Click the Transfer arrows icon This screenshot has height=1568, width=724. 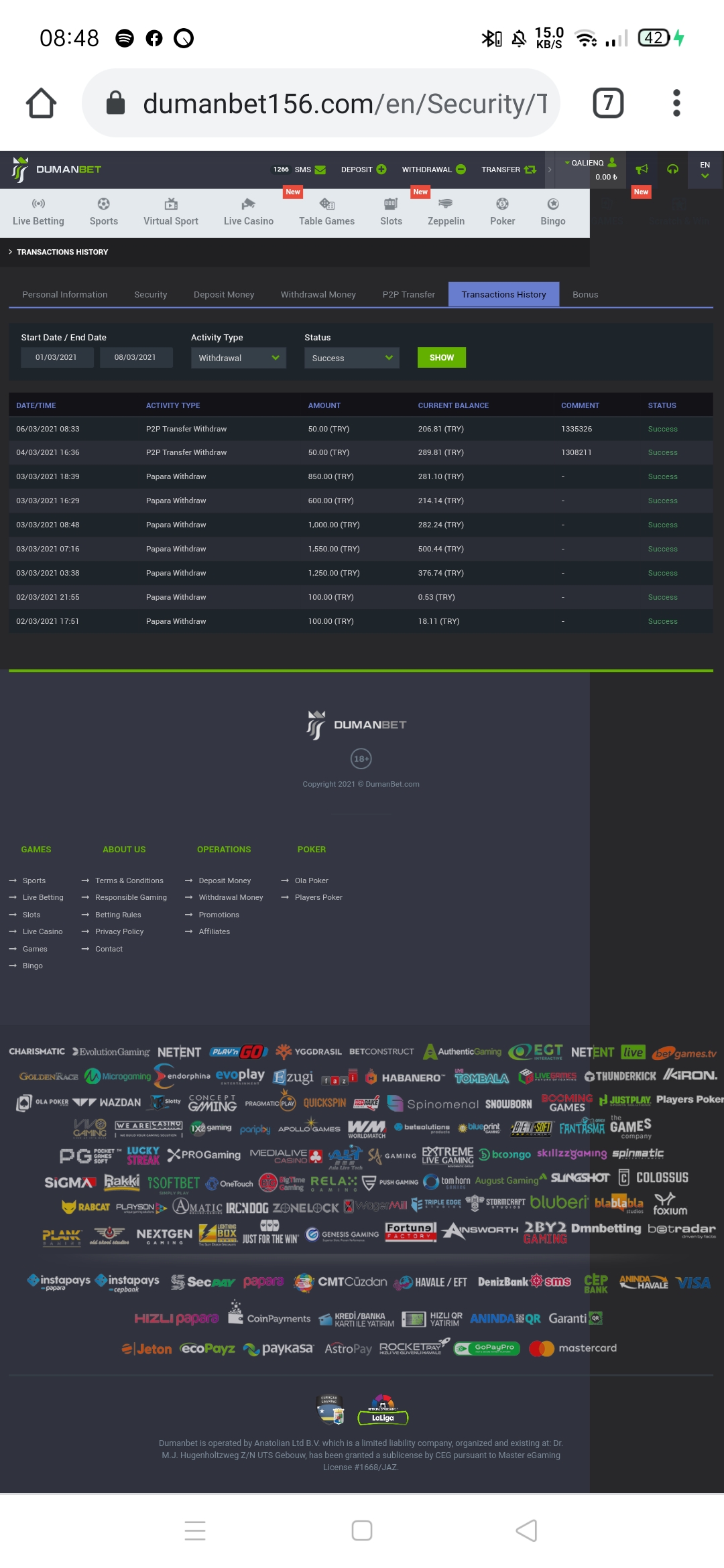point(530,170)
